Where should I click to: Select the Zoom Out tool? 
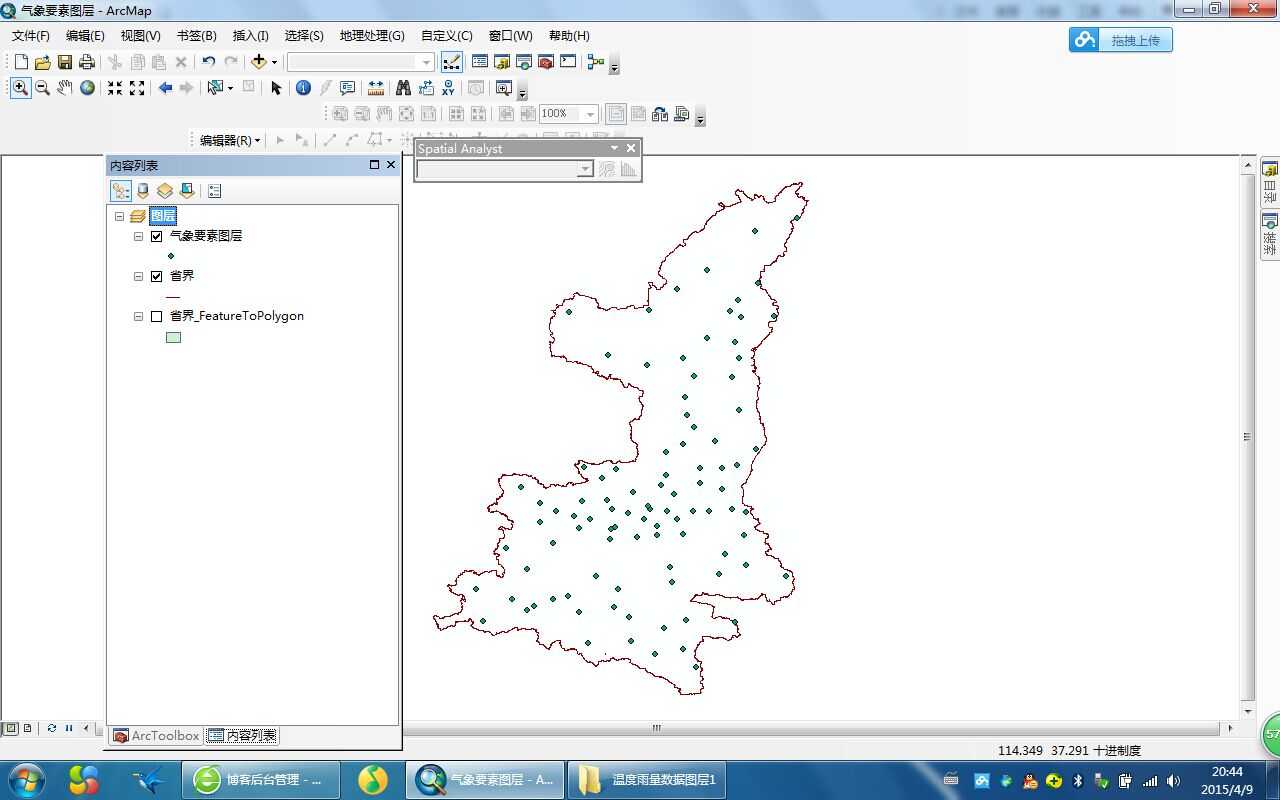43,88
